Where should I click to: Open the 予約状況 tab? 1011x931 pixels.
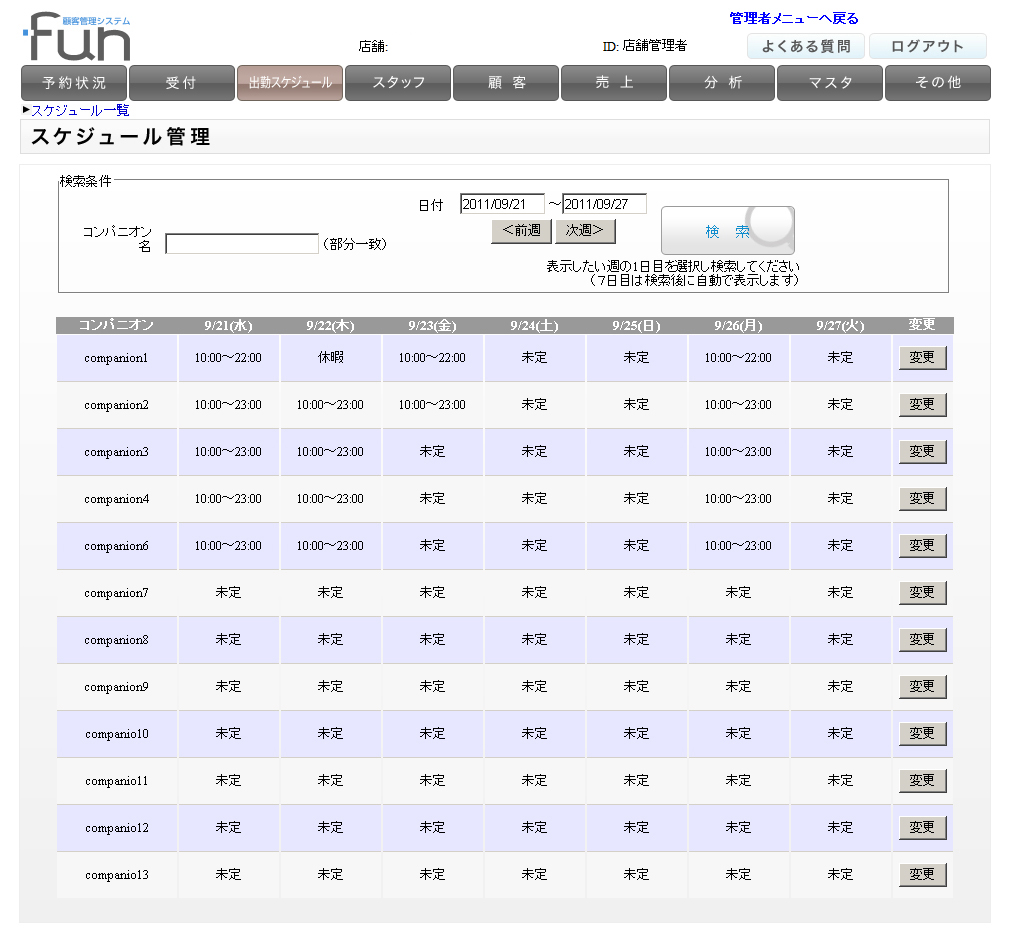pyautogui.click(x=74, y=83)
